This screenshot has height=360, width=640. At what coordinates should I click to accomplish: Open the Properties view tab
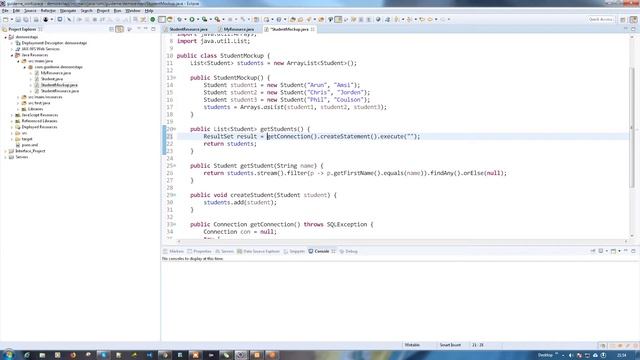(x=200, y=251)
